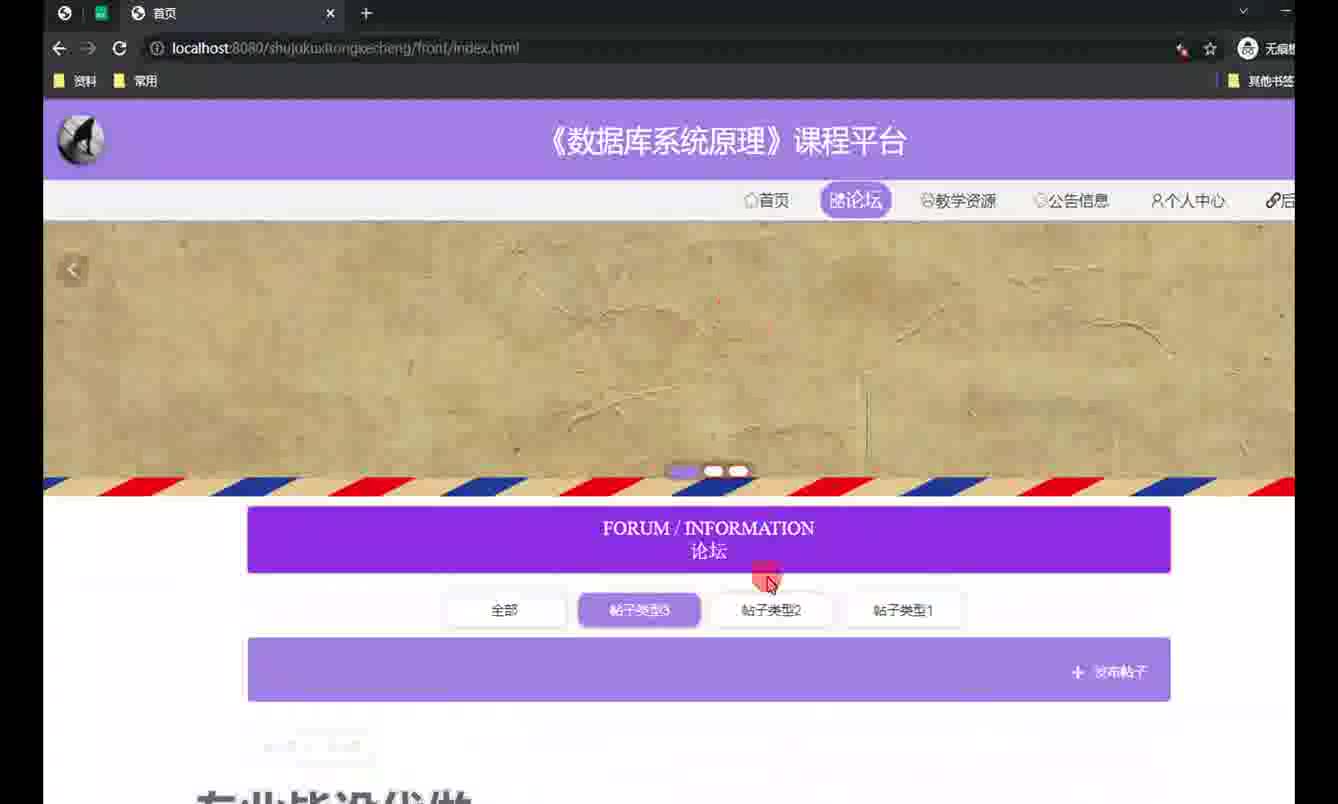The width and height of the screenshot is (1338, 804).
Task: Open the 常用 bookmarks folder
Action: pos(136,81)
